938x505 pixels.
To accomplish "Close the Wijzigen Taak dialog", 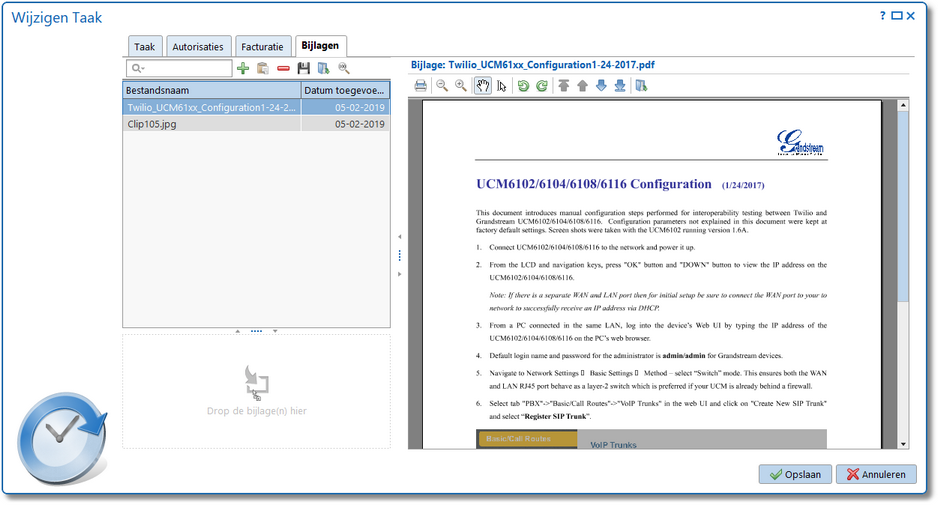I will 910,16.
